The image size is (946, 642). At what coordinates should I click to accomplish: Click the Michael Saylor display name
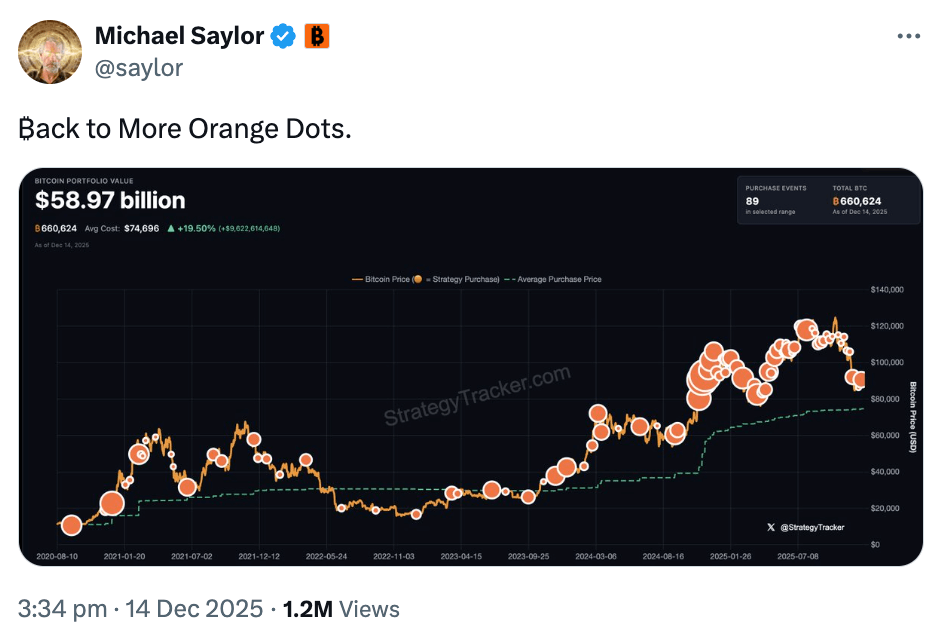[x=179, y=37]
